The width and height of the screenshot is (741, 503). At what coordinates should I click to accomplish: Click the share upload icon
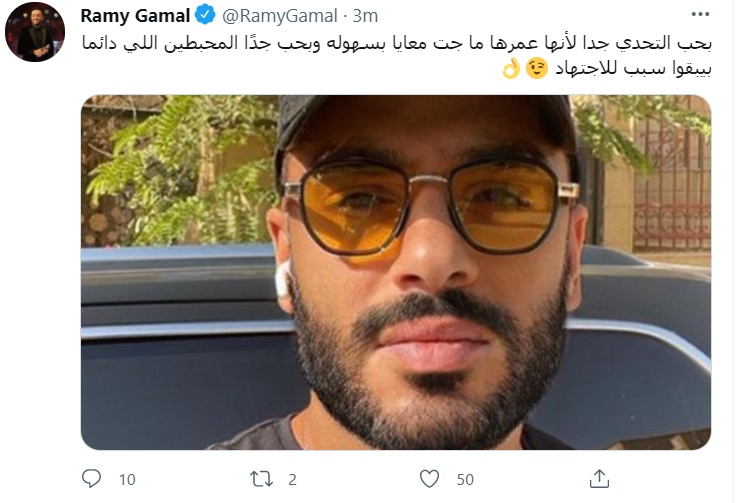click(x=599, y=479)
